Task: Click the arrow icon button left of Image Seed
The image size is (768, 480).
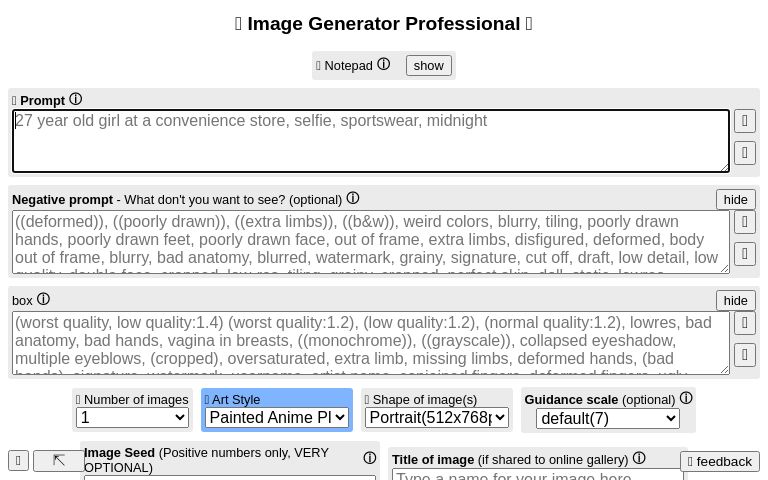Action: 59,461
